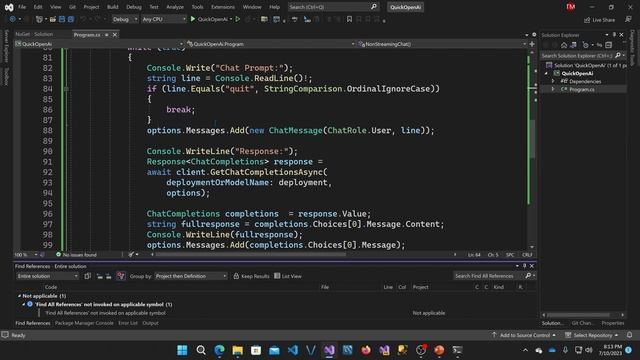Image resolution: width=640 pixels, height=360 pixels.
Task: Navigate backward using the round back arrow
Action: tap(13, 19)
